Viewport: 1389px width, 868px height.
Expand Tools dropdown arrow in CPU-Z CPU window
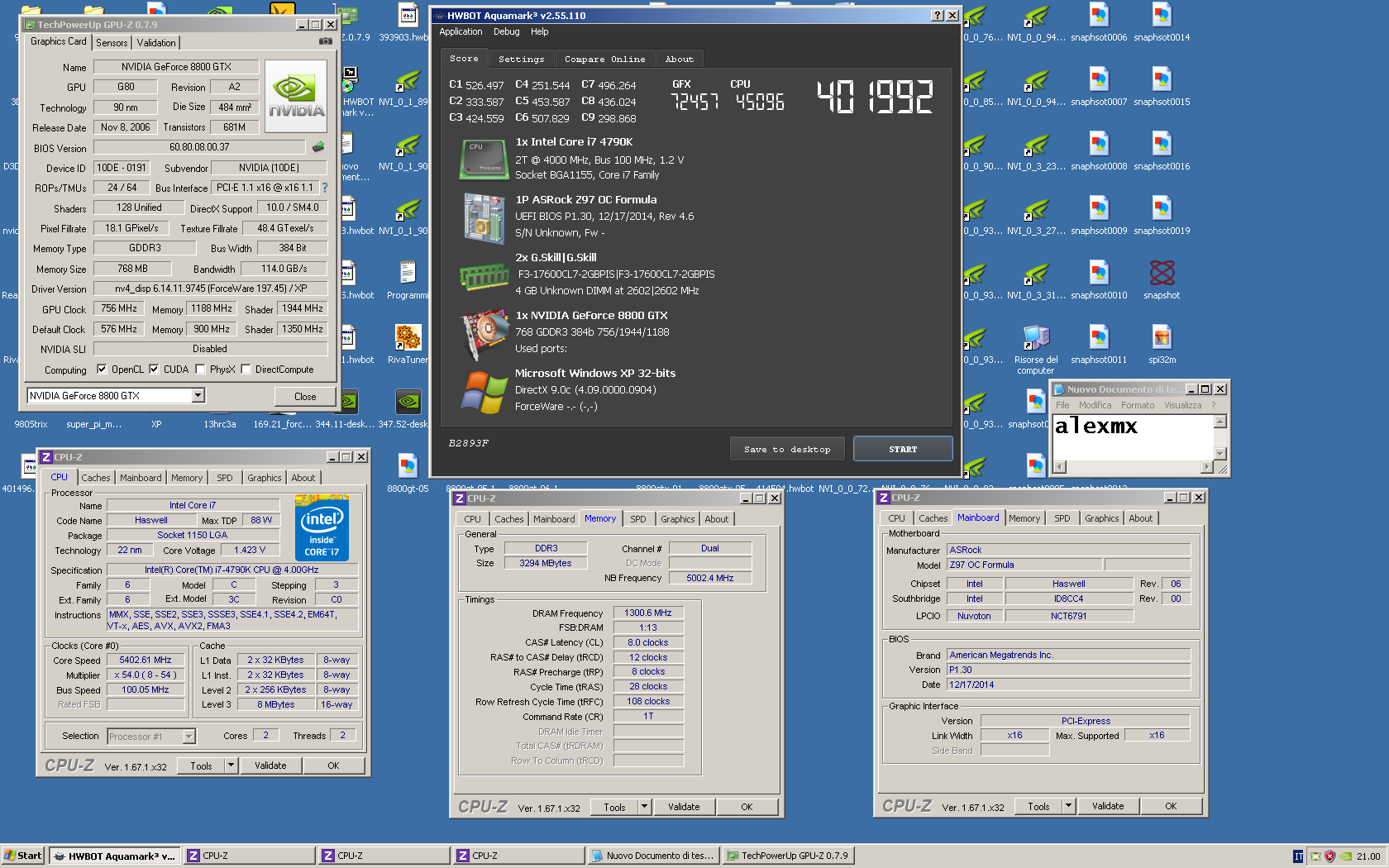tap(231, 765)
